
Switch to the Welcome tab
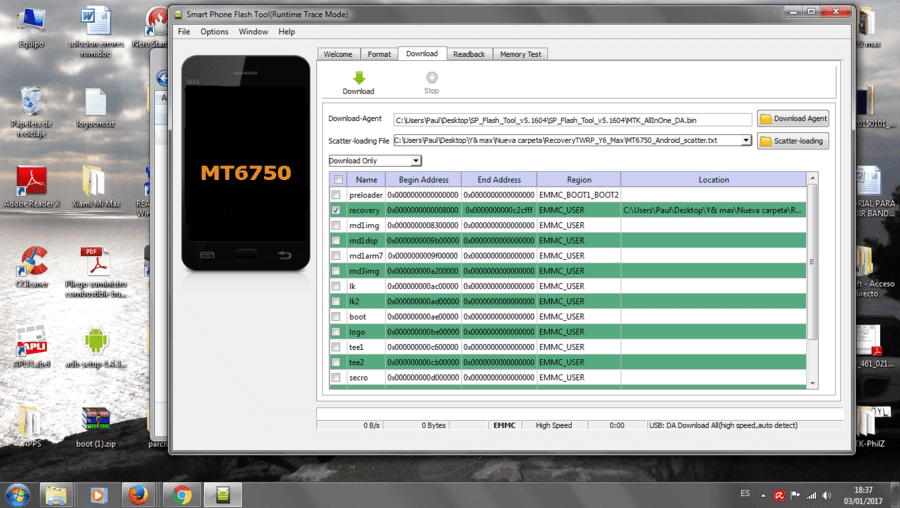(338, 54)
